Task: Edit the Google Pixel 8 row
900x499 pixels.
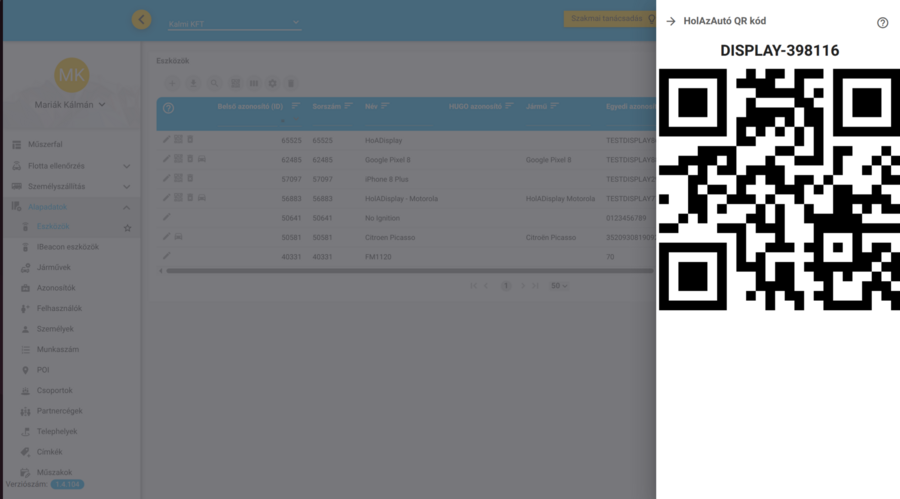Action: pos(166,158)
